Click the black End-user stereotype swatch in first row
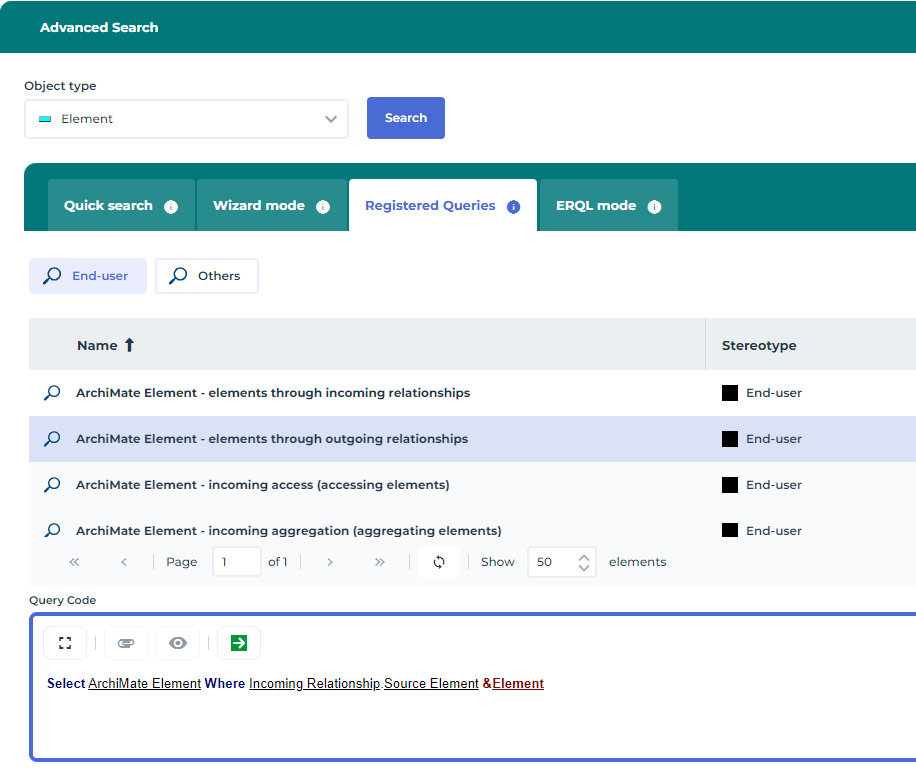 point(730,393)
